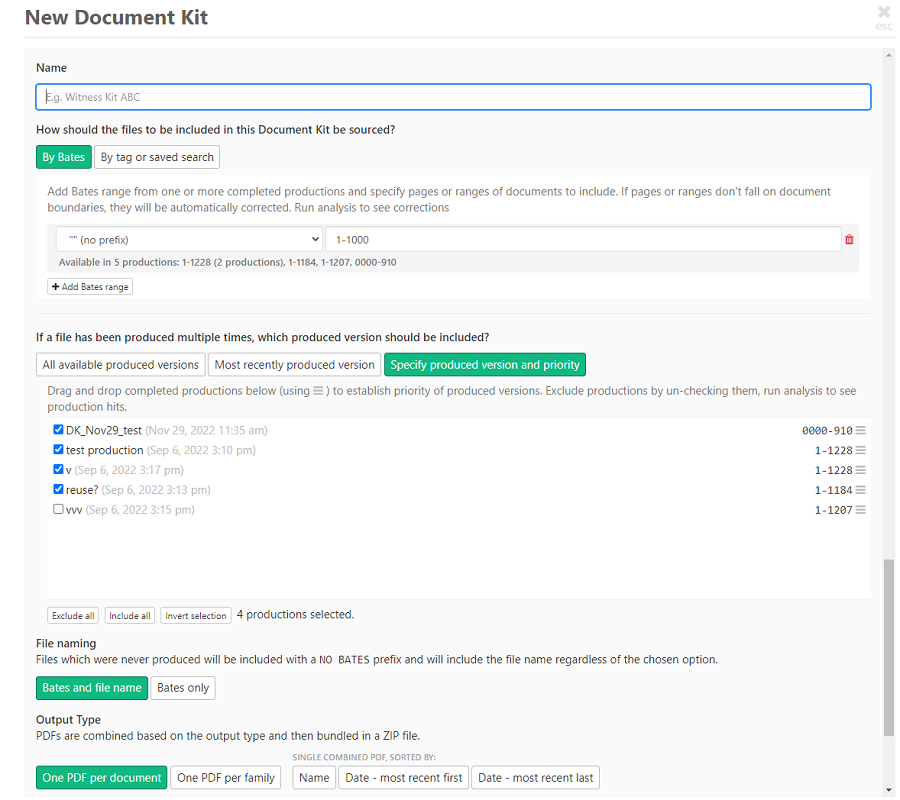The image size is (900, 800).
Task: Click drag handle icon beside production v
Action: 860,471
